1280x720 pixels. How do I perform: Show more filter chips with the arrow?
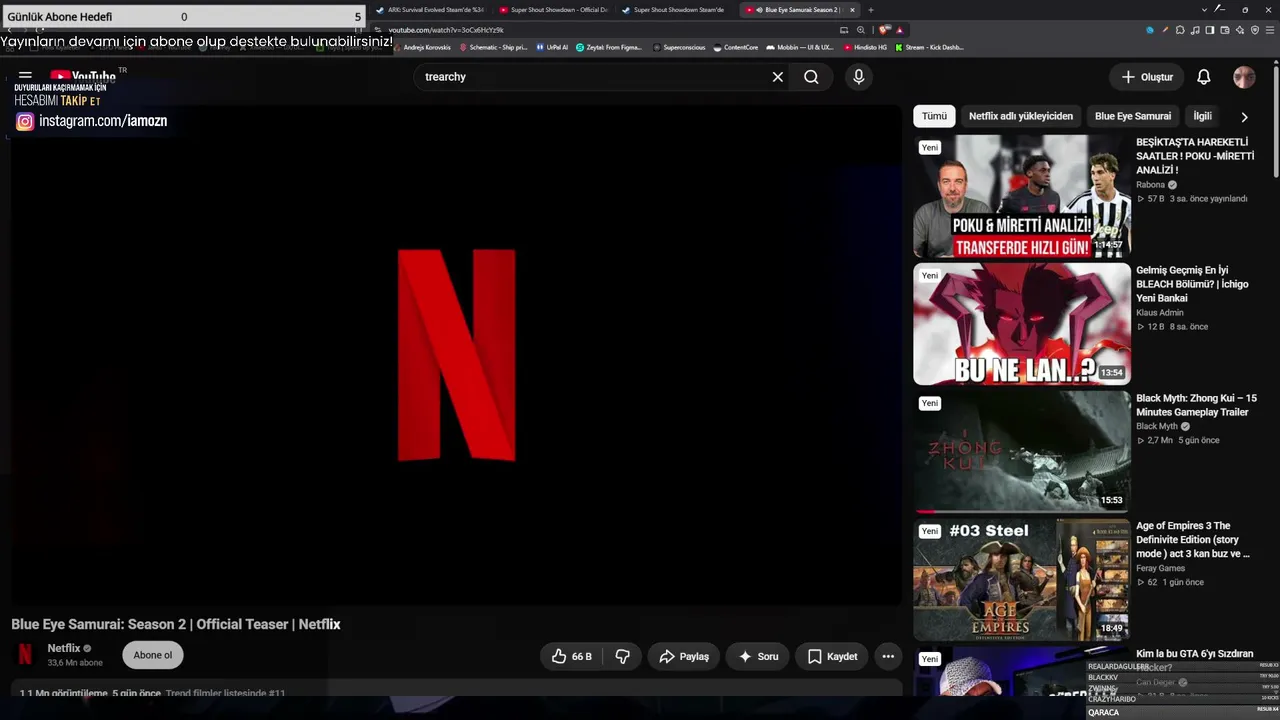tap(1244, 116)
